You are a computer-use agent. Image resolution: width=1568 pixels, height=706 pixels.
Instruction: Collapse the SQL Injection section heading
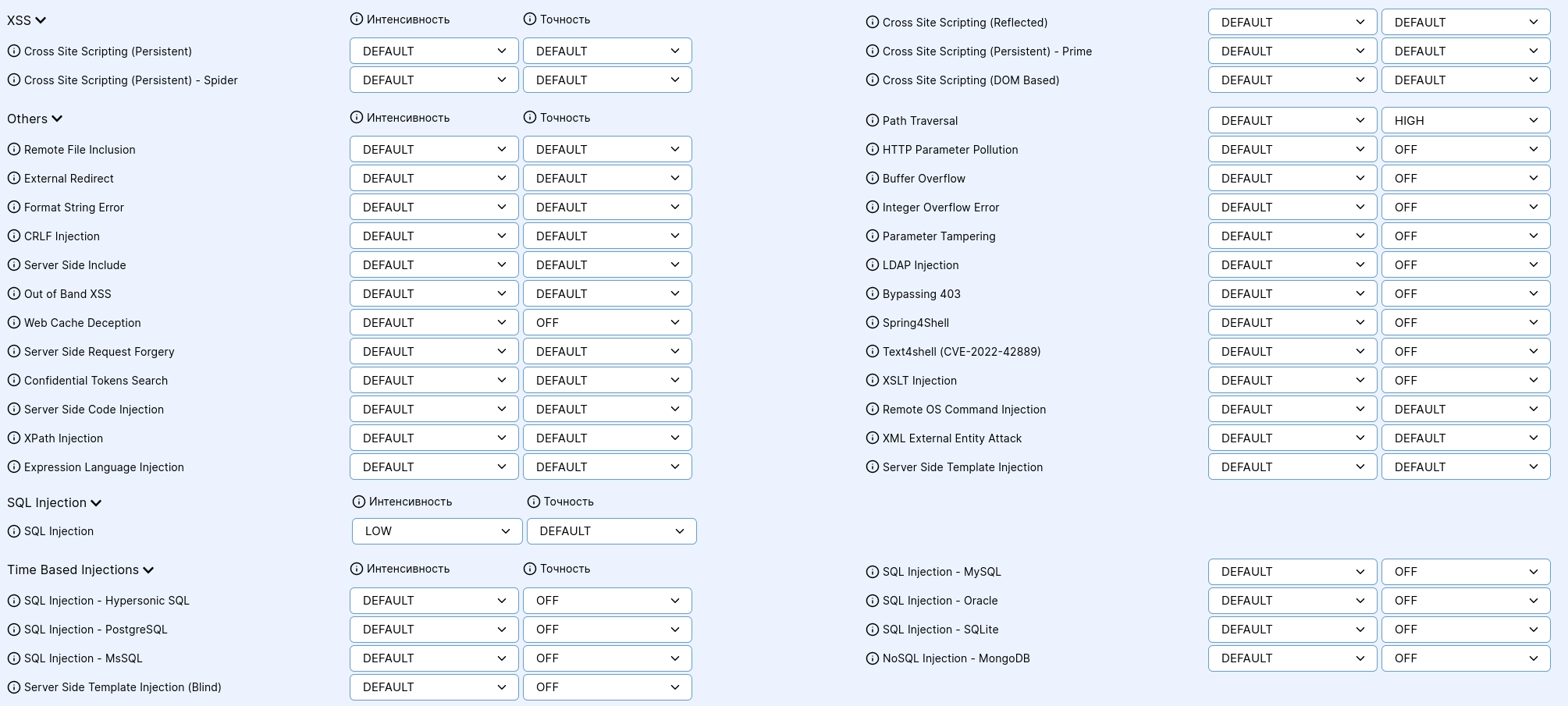coord(96,502)
